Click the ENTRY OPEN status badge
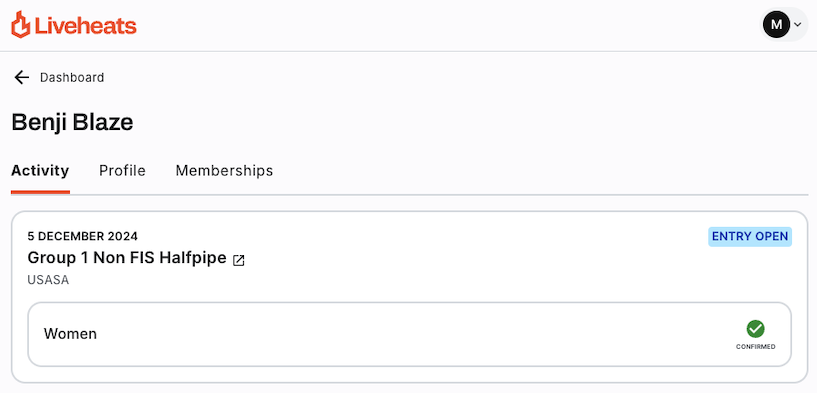 pyautogui.click(x=750, y=237)
